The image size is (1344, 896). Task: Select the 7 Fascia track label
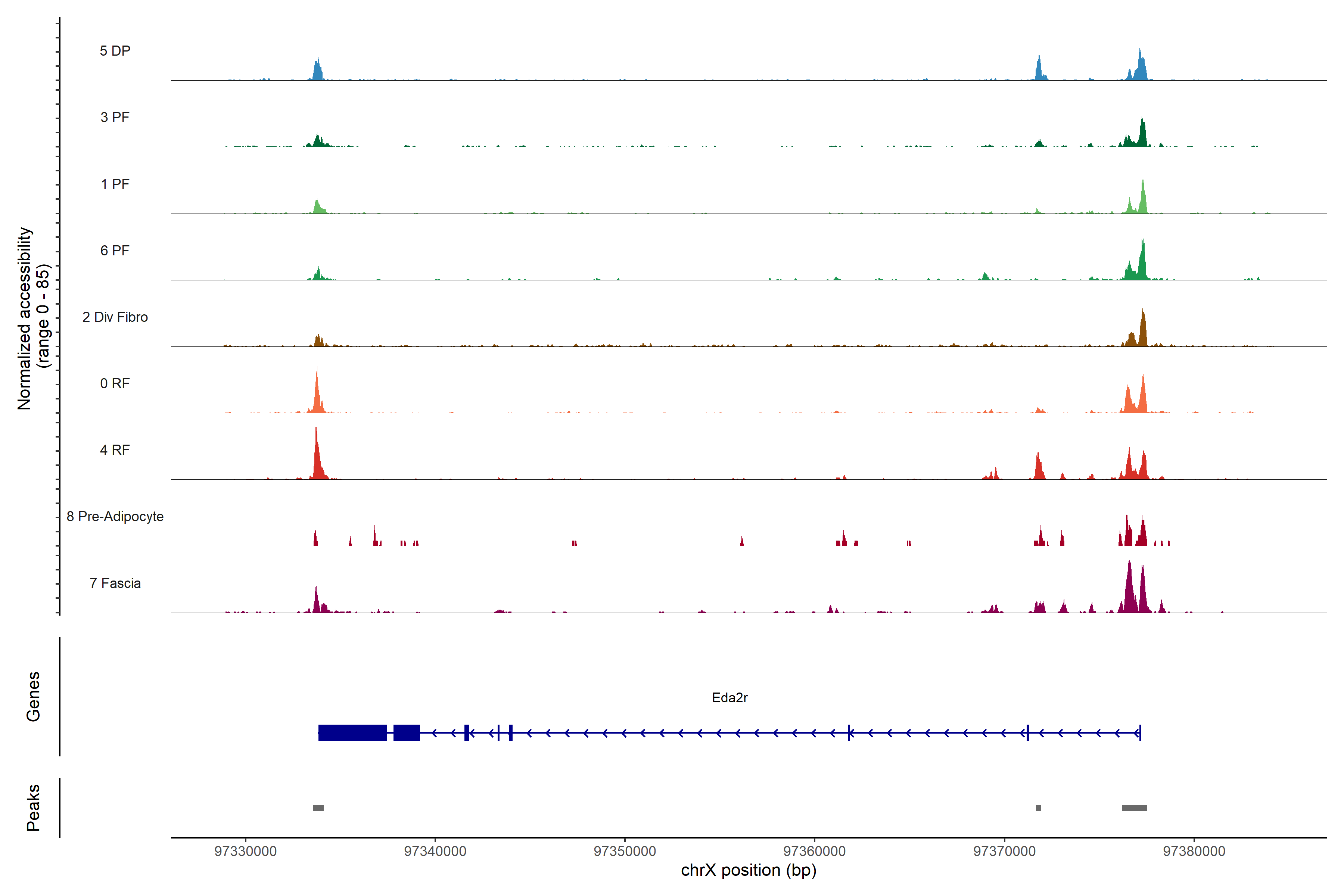[115, 583]
